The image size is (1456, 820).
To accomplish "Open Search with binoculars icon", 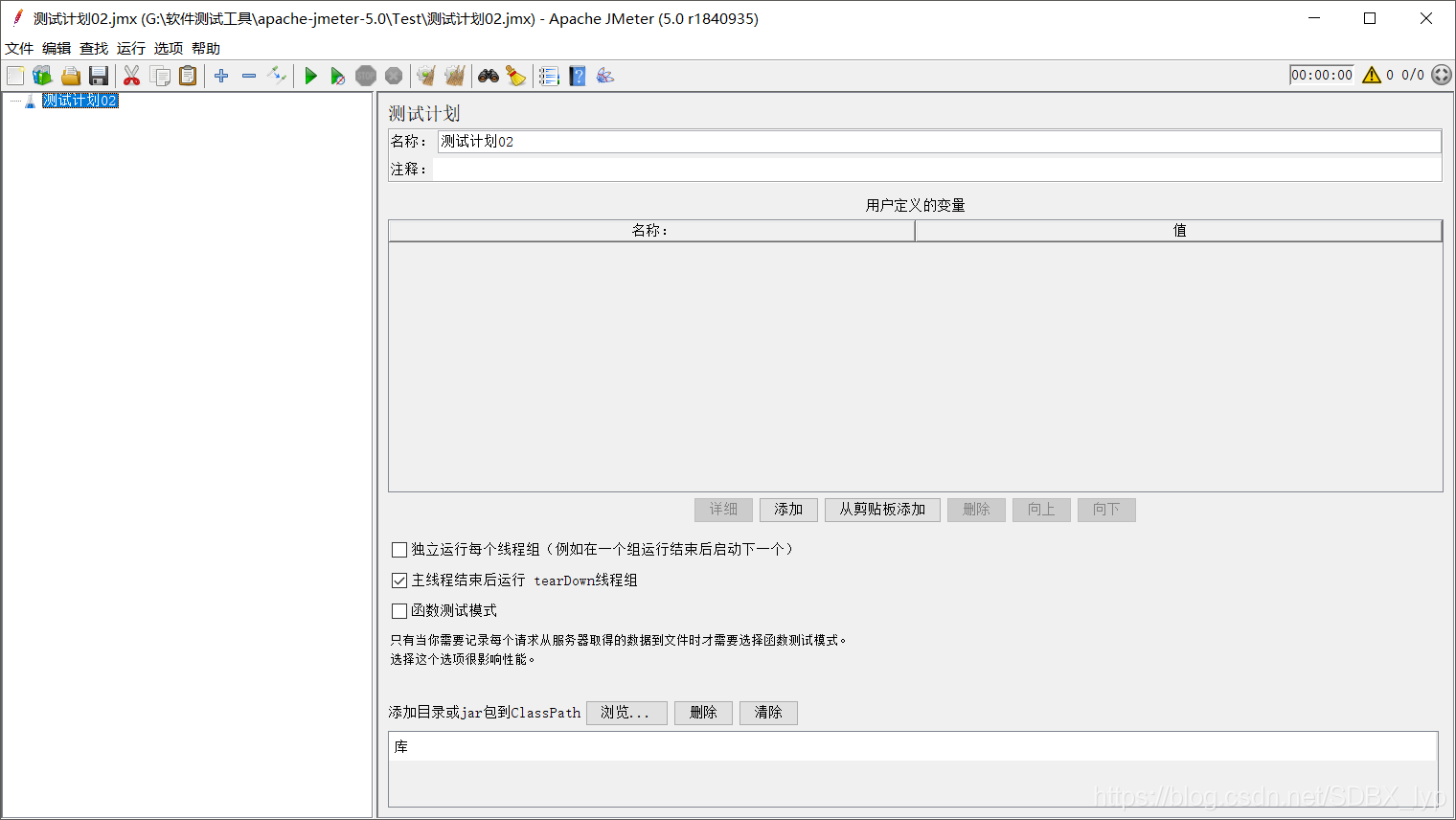I will [489, 76].
